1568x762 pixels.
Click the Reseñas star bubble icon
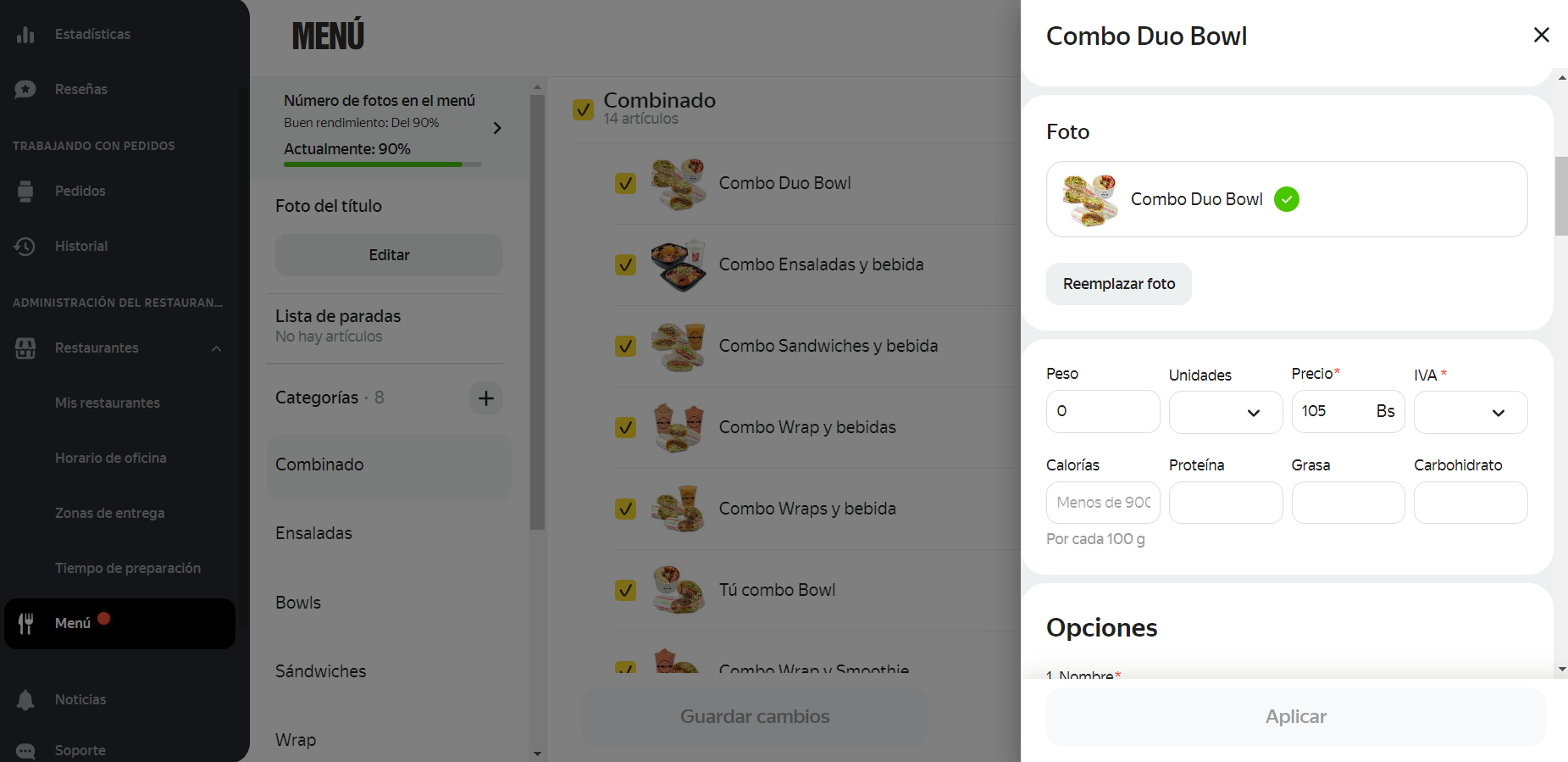point(25,89)
